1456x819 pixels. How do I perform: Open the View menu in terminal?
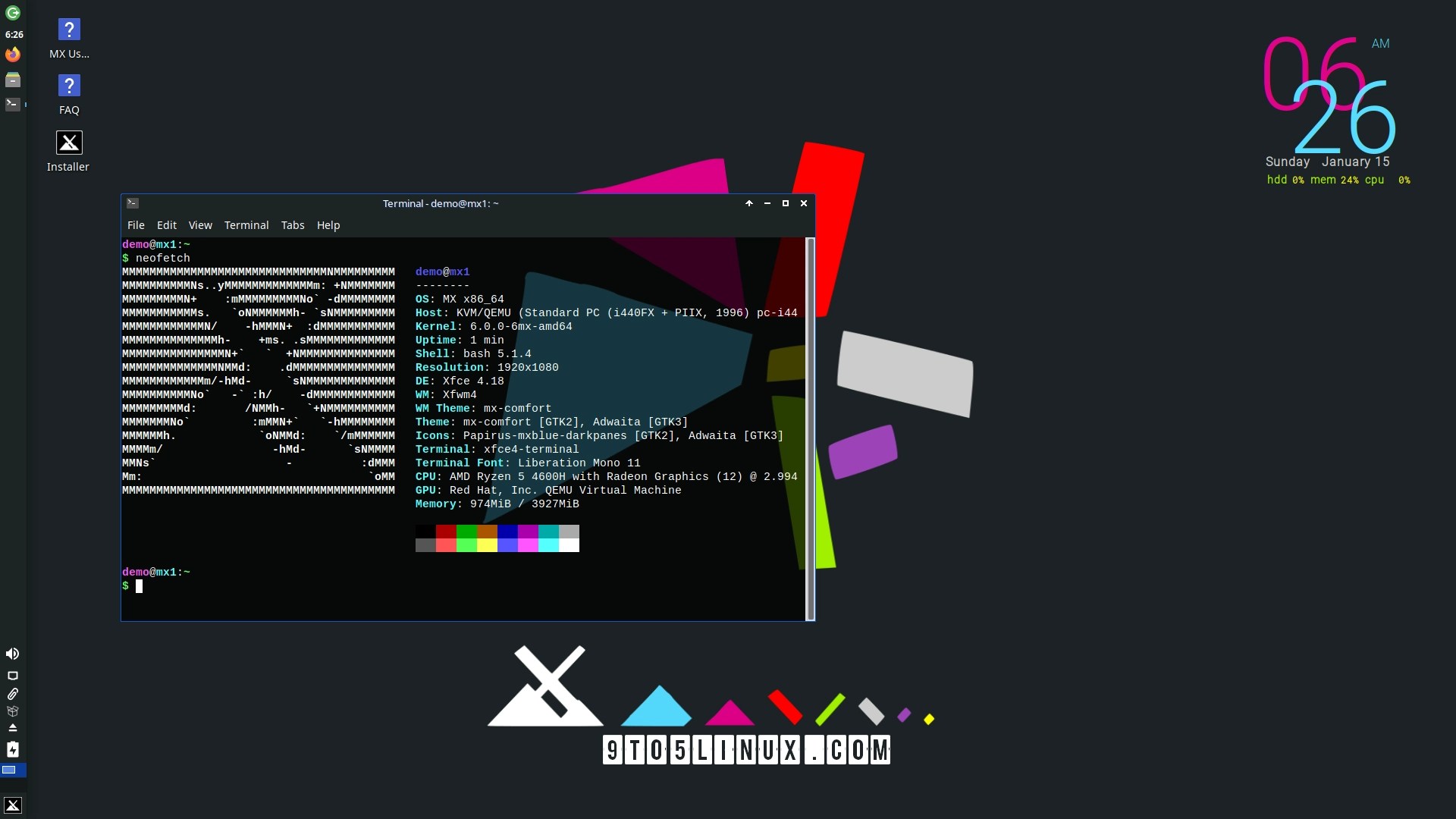(x=200, y=225)
